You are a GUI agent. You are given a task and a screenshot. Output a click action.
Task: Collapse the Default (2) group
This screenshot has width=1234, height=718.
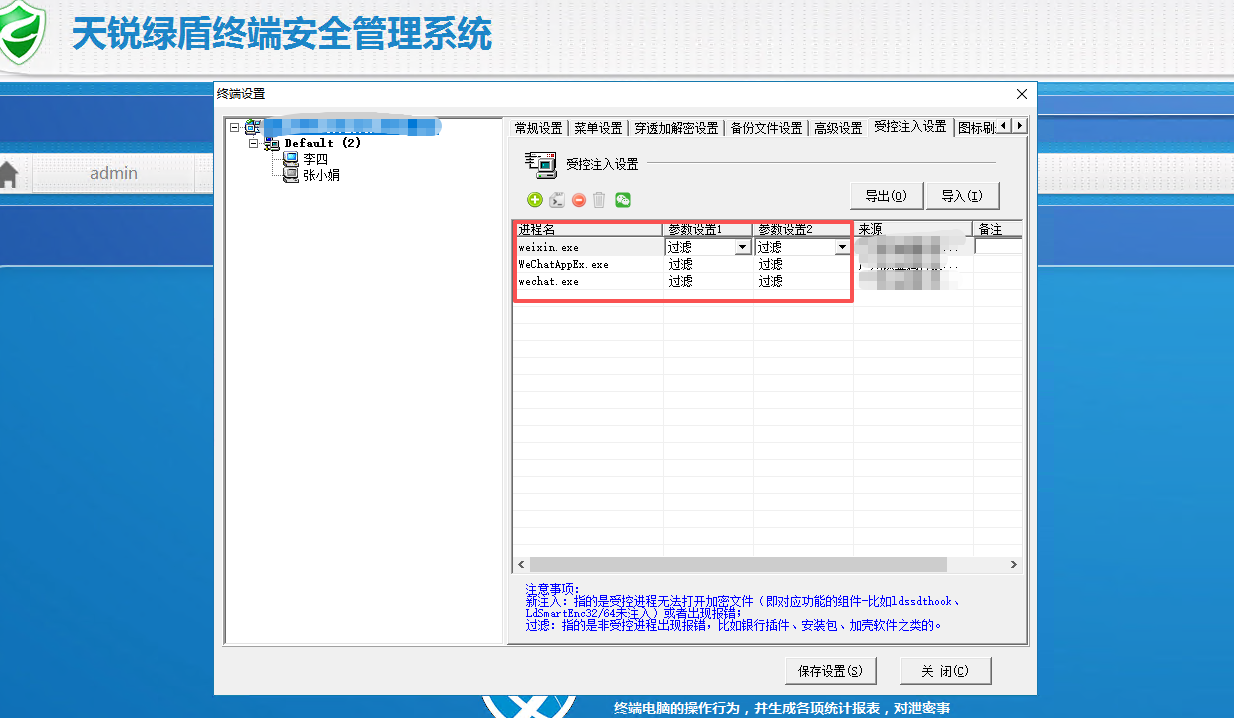click(x=254, y=143)
